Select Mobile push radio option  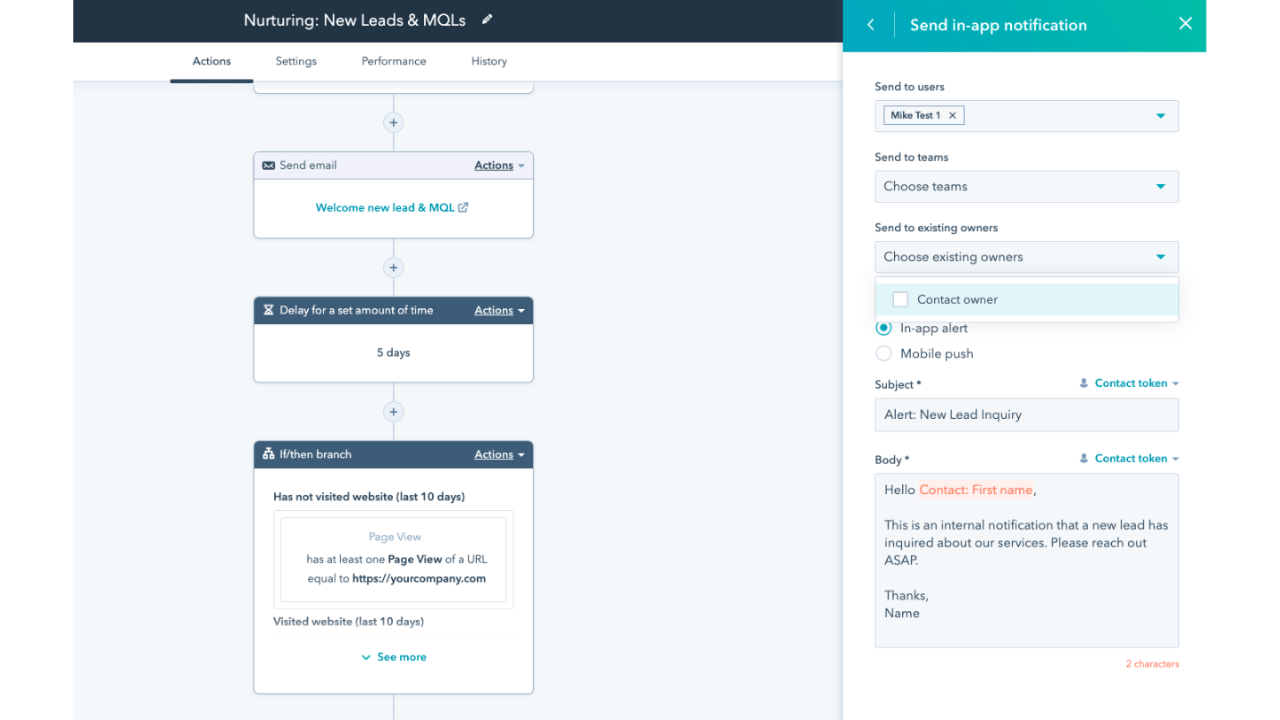pyautogui.click(x=883, y=353)
